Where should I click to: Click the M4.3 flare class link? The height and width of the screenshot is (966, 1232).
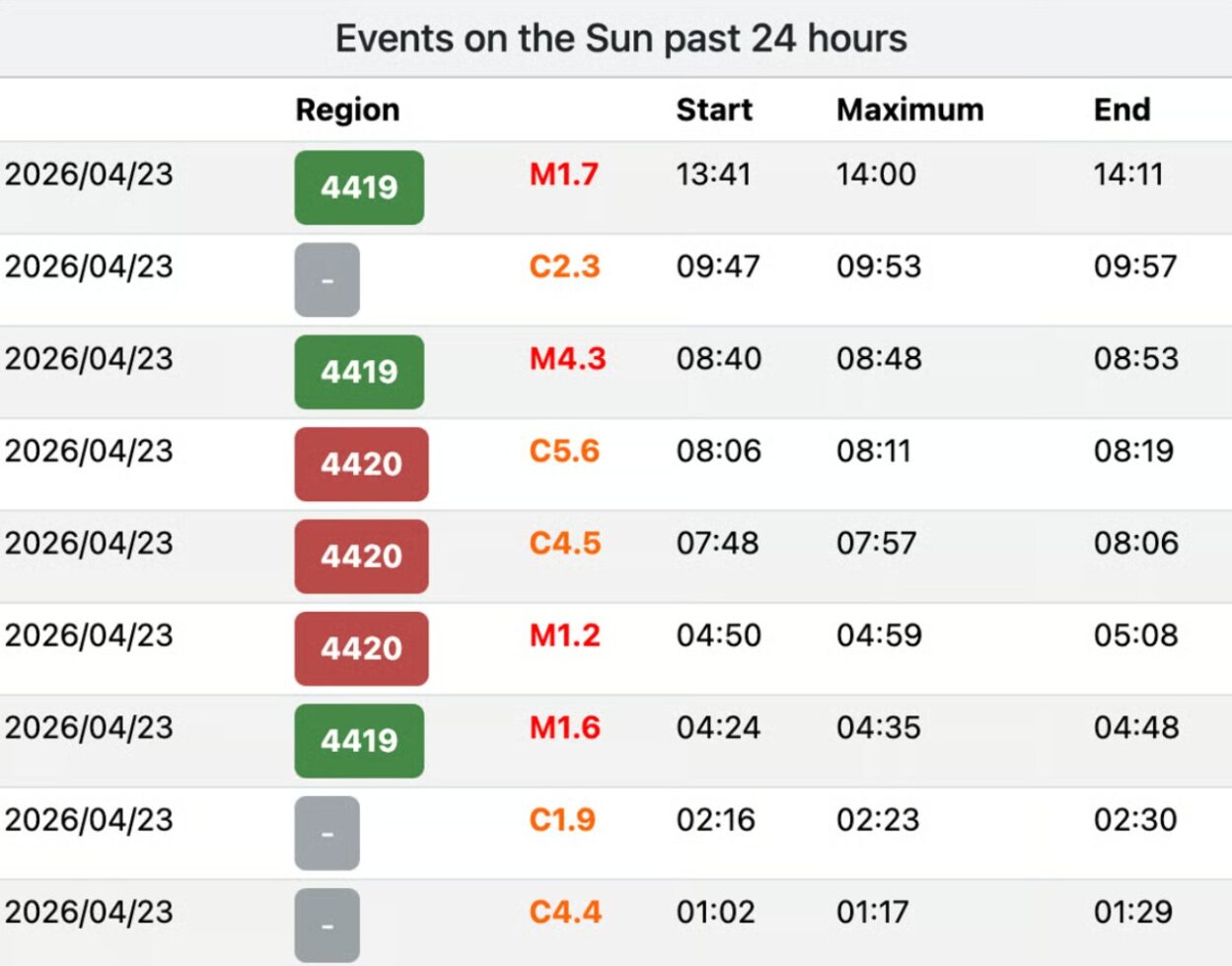click(x=567, y=358)
